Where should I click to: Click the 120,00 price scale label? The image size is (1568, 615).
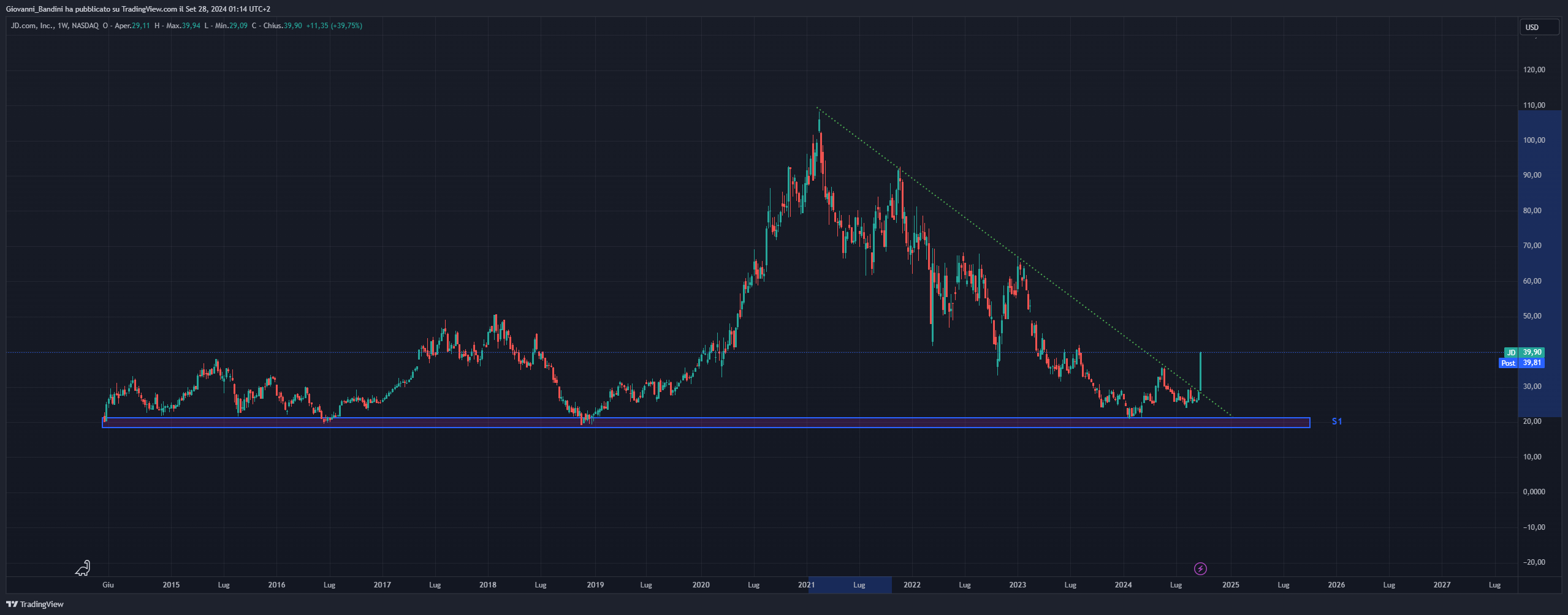[1534, 70]
